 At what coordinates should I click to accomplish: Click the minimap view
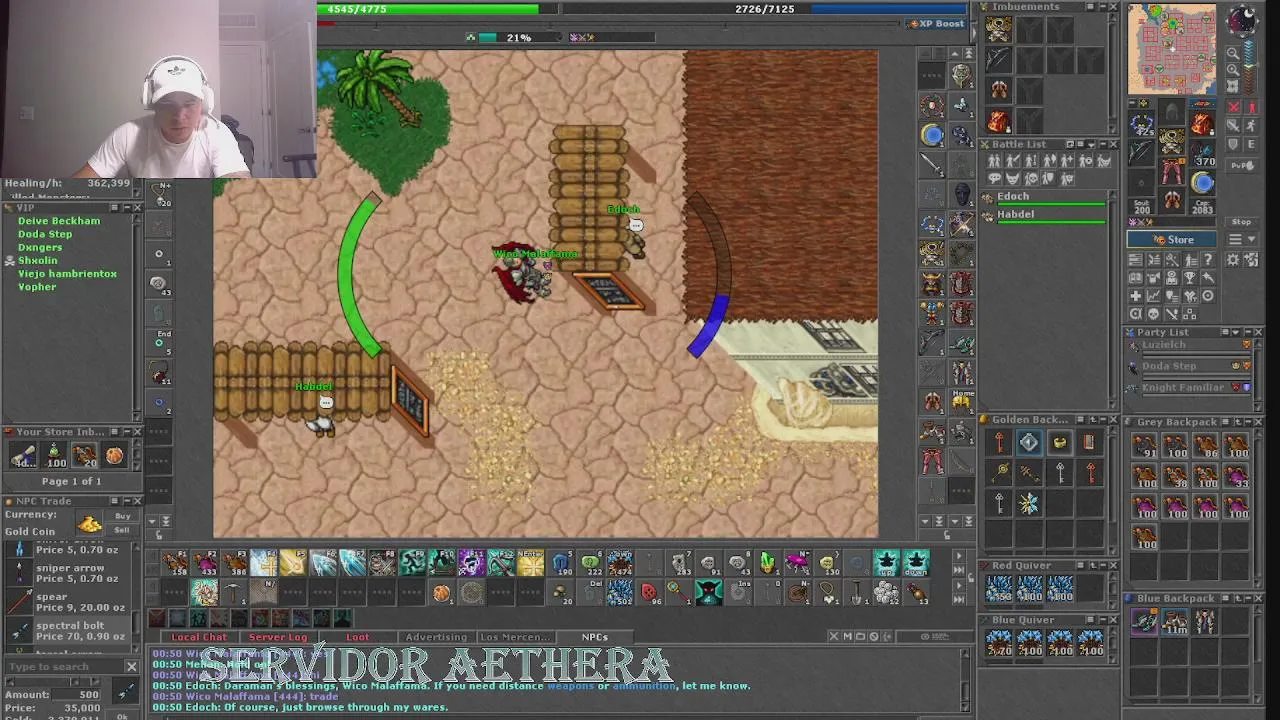click(1172, 50)
